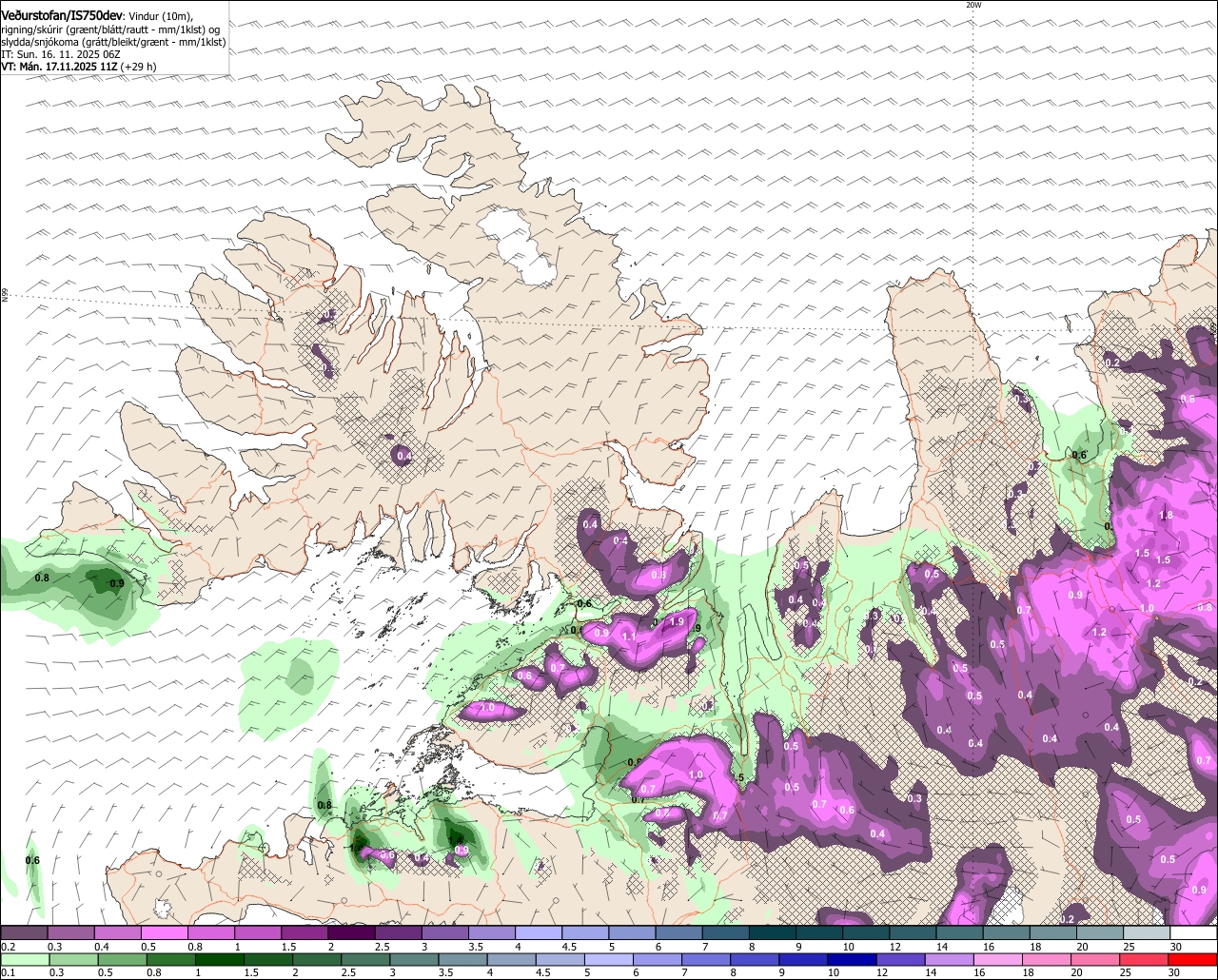Image resolution: width=1218 pixels, height=980 pixels.
Task: Click the '1.8' precipitation value on the map
Action: tap(1167, 515)
